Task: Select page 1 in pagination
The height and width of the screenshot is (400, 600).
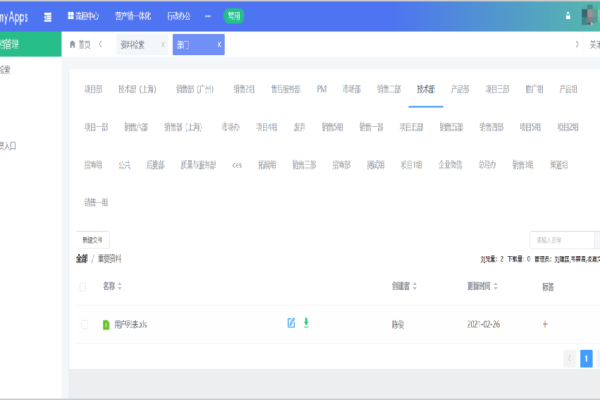Action: pyautogui.click(x=586, y=359)
